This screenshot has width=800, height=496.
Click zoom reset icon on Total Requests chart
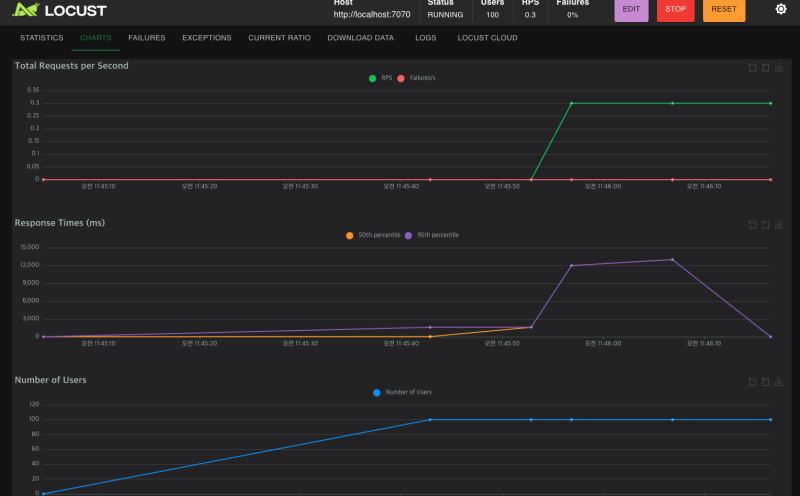click(765, 68)
